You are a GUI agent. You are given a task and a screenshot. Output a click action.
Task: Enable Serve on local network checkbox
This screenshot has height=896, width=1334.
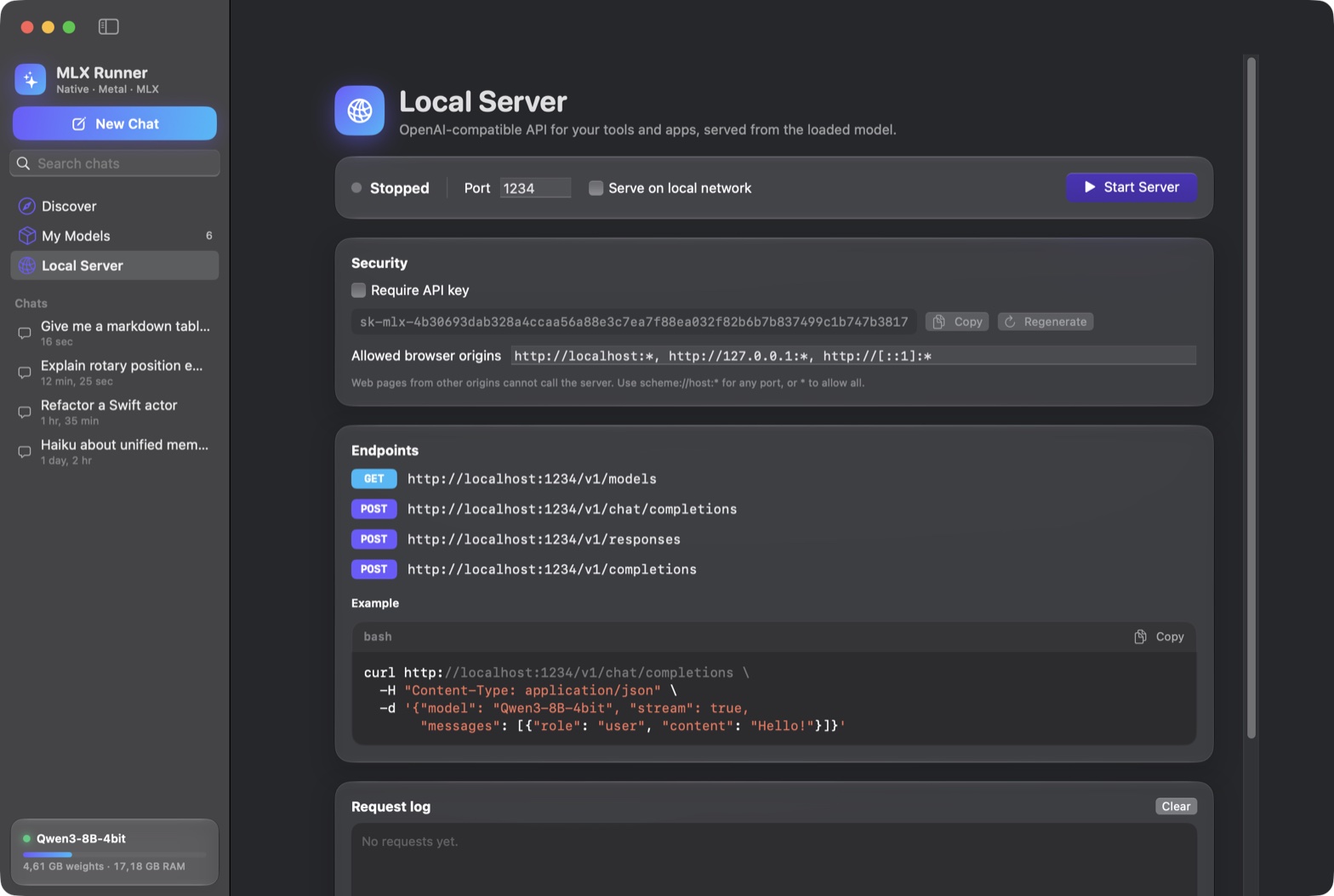coord(596,188)
